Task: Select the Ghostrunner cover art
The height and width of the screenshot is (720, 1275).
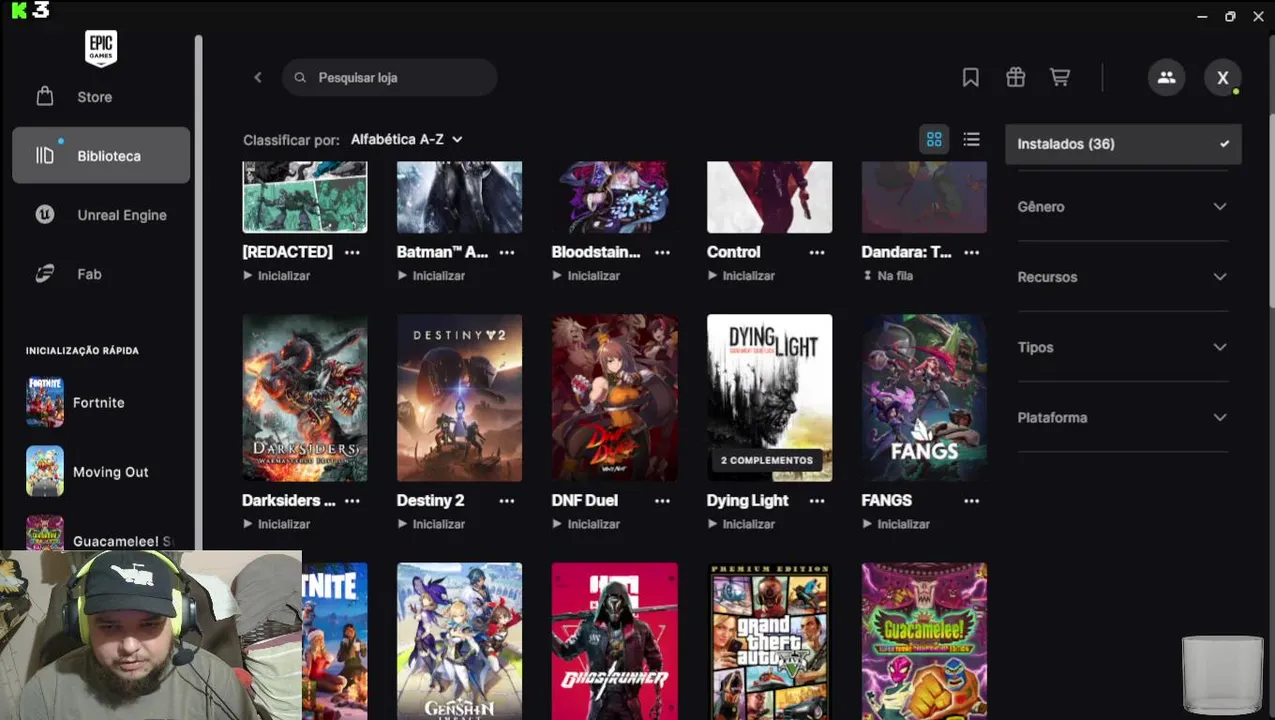Action: click(615, 641)
